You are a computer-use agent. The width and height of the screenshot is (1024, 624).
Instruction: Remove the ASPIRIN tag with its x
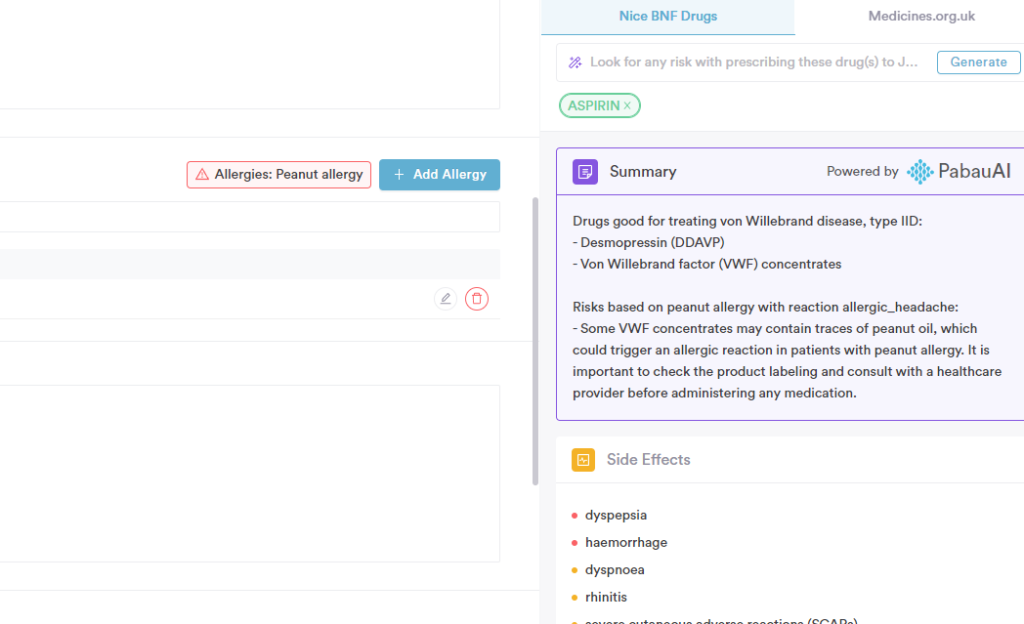(628, 106)
